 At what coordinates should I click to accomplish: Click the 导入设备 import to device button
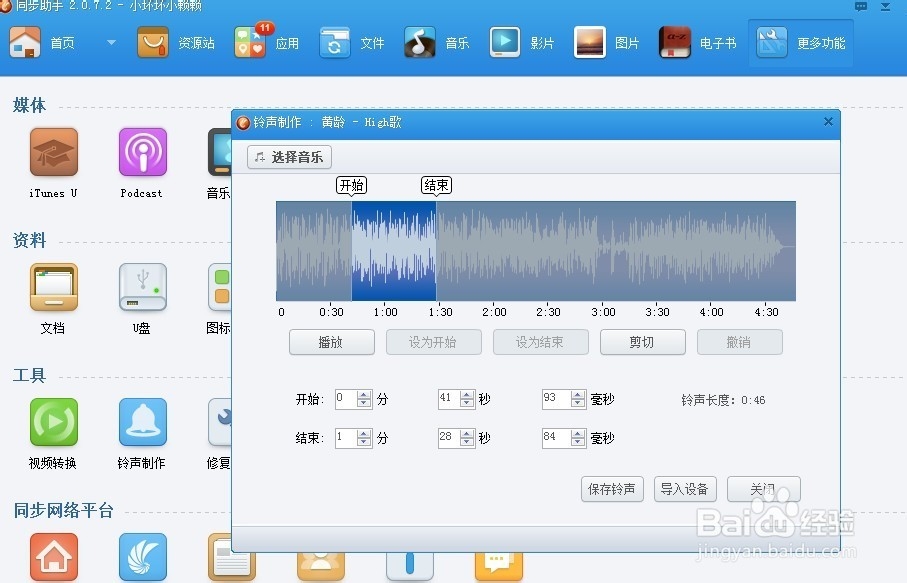coord(685,489)
